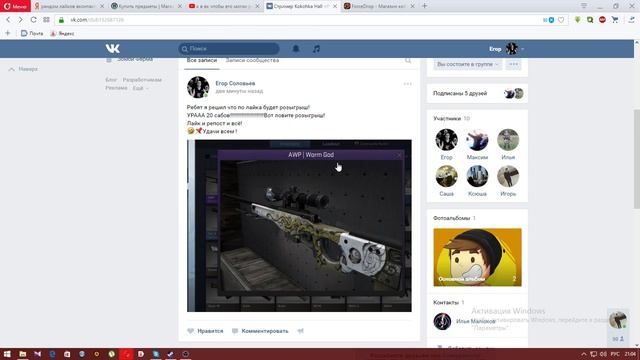Show hidden system tray icons
Screen dimensions: 640x360
tap(584, 354)
